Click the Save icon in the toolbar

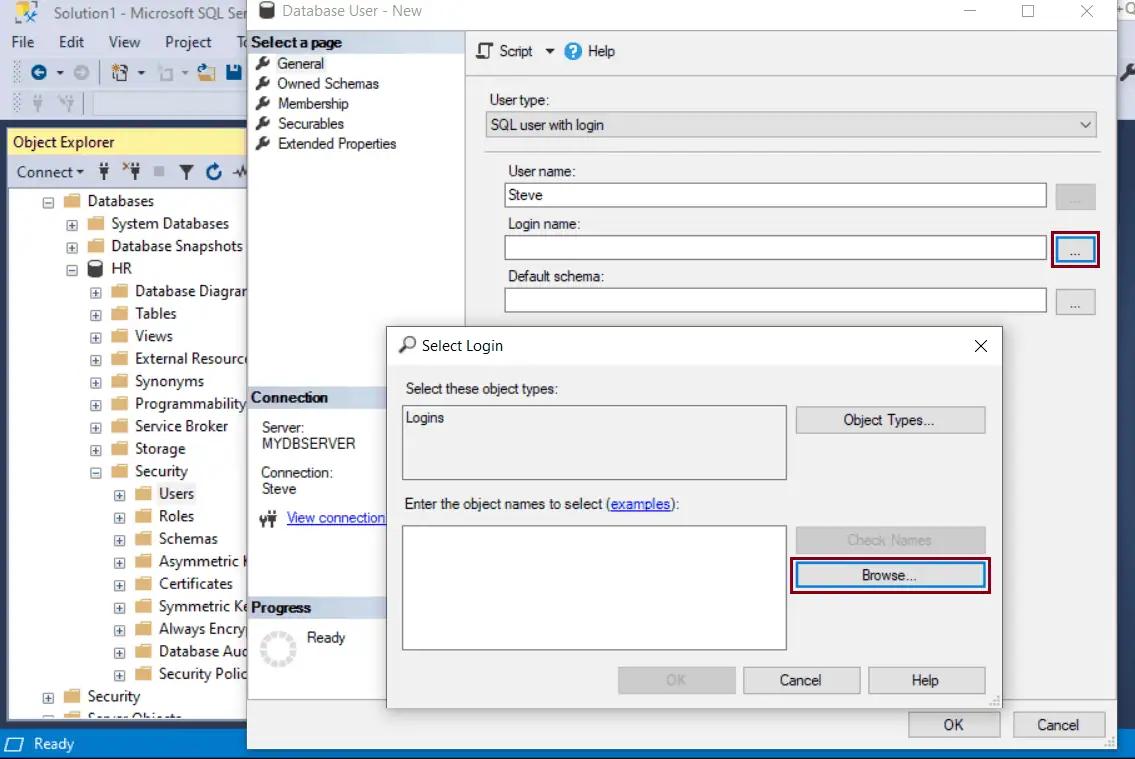coord(233,72)
